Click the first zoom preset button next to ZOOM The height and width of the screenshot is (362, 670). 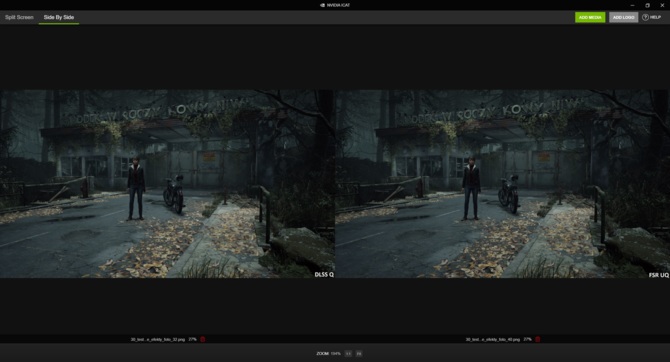pos(348,353)
